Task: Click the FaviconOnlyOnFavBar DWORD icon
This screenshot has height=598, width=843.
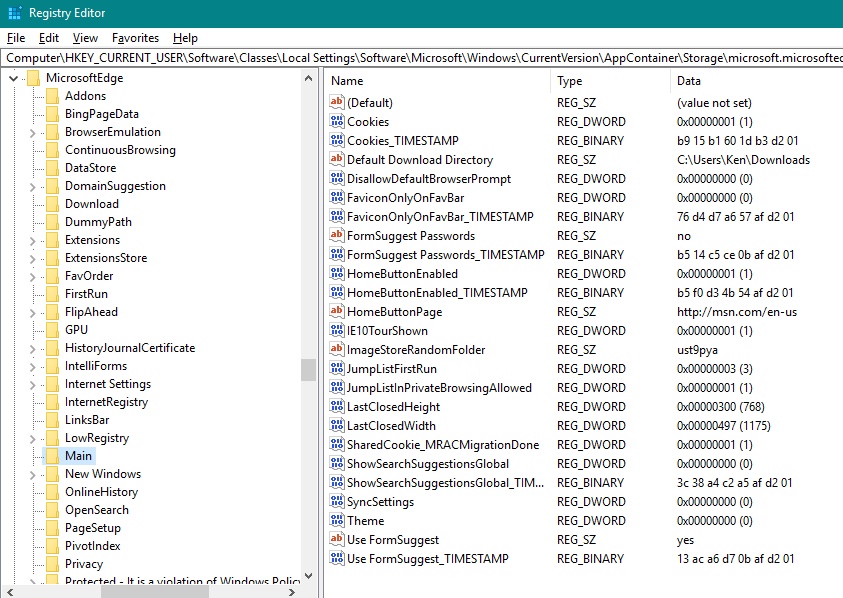Action: pyautogui.click(x=337, y=197)
